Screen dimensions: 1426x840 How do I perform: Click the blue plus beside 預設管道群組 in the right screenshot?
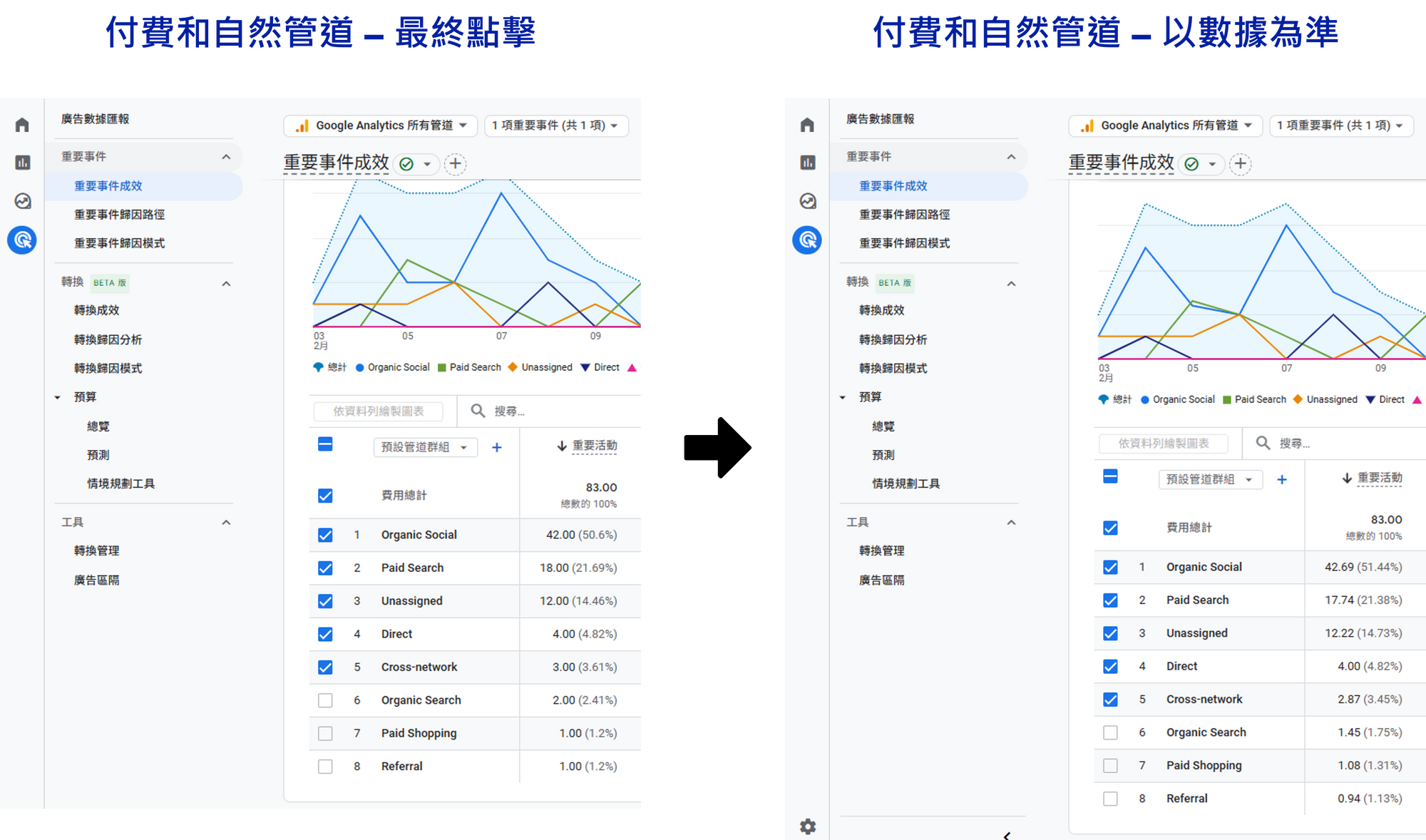pyautogui.click(x=1281, y=480)
